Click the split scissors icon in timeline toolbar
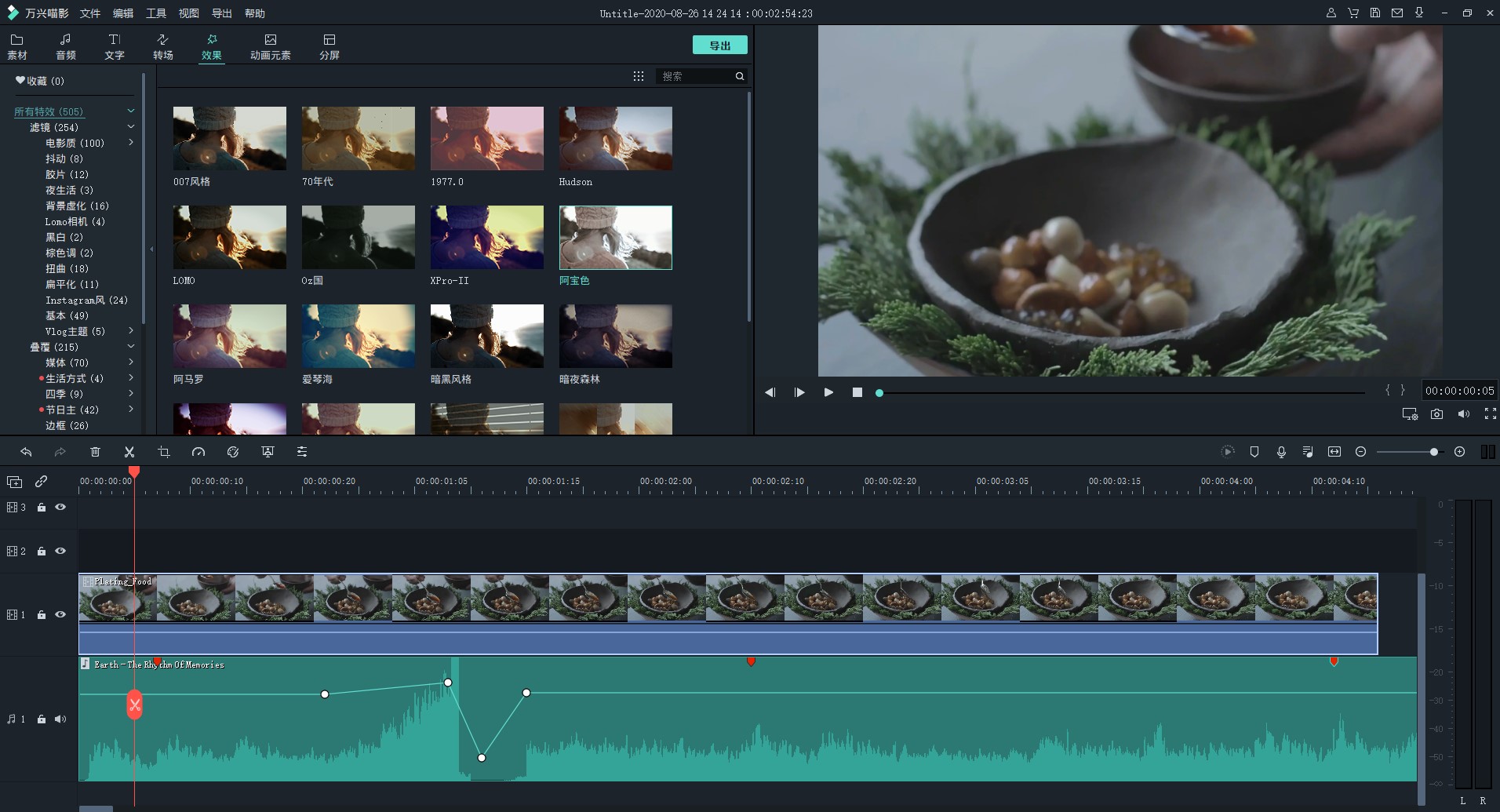This screenshot has width=1500, height=812. click(x=129, y=452)
